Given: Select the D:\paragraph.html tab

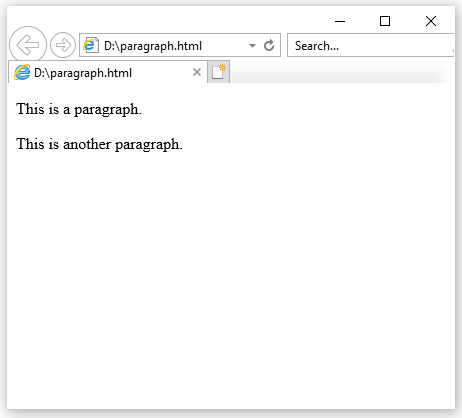Looking at the screenshot, I should click(x=108, y=72).
